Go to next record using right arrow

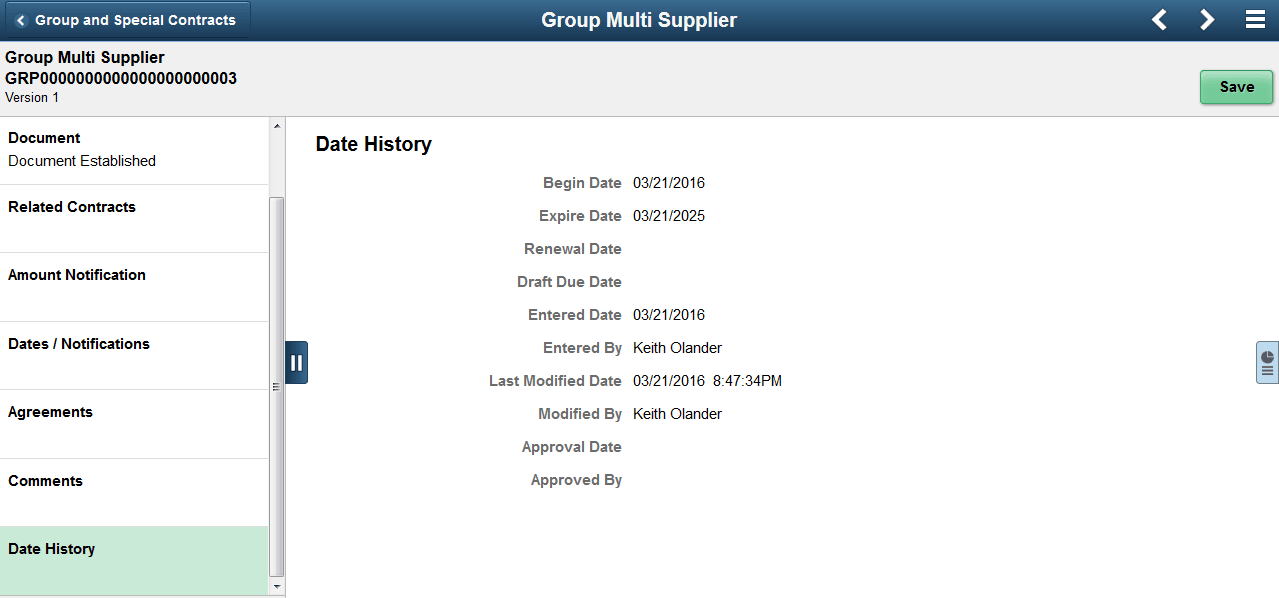1207,19
